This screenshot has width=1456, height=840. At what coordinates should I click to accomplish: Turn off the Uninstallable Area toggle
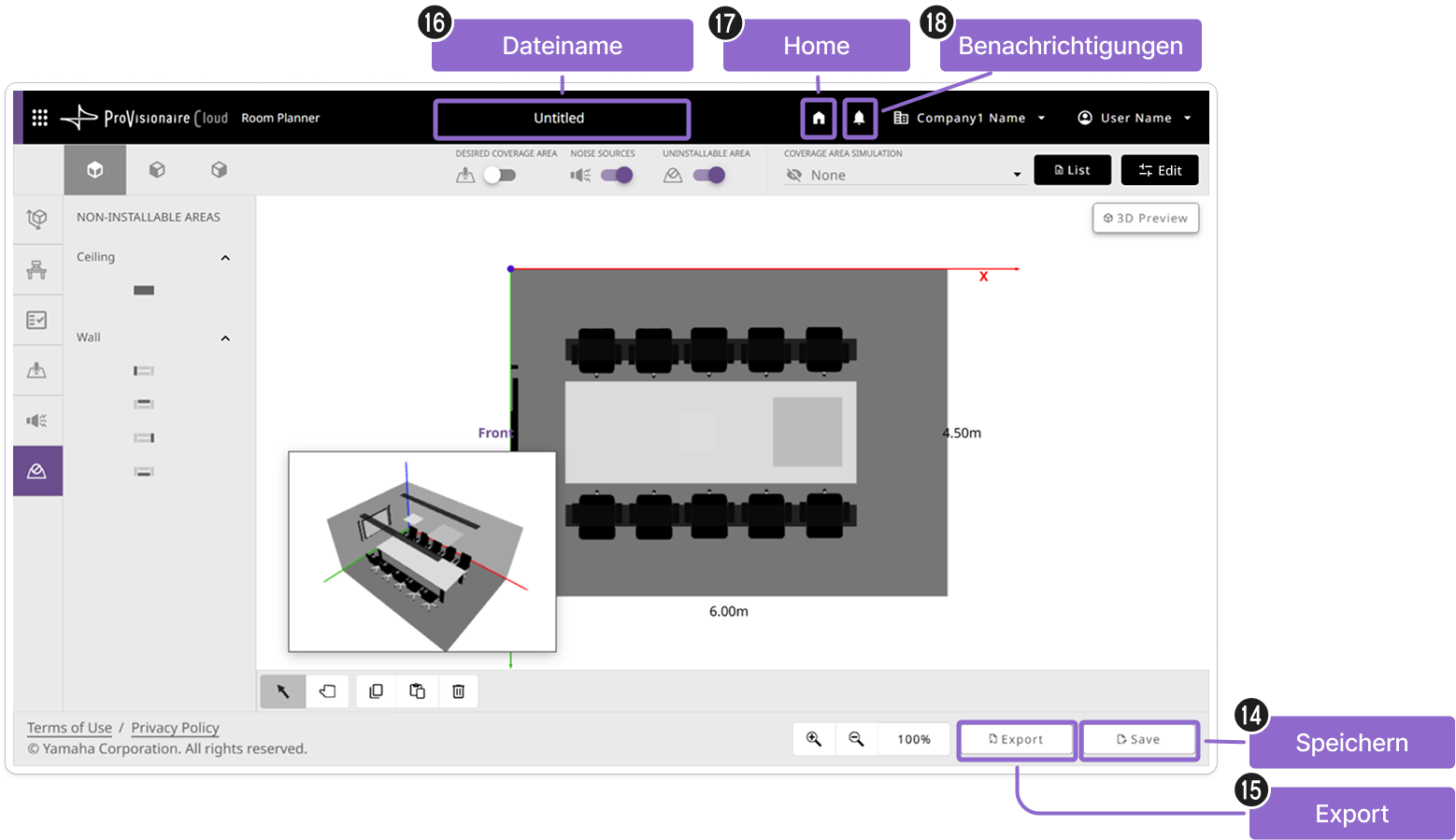click(709, 175)
